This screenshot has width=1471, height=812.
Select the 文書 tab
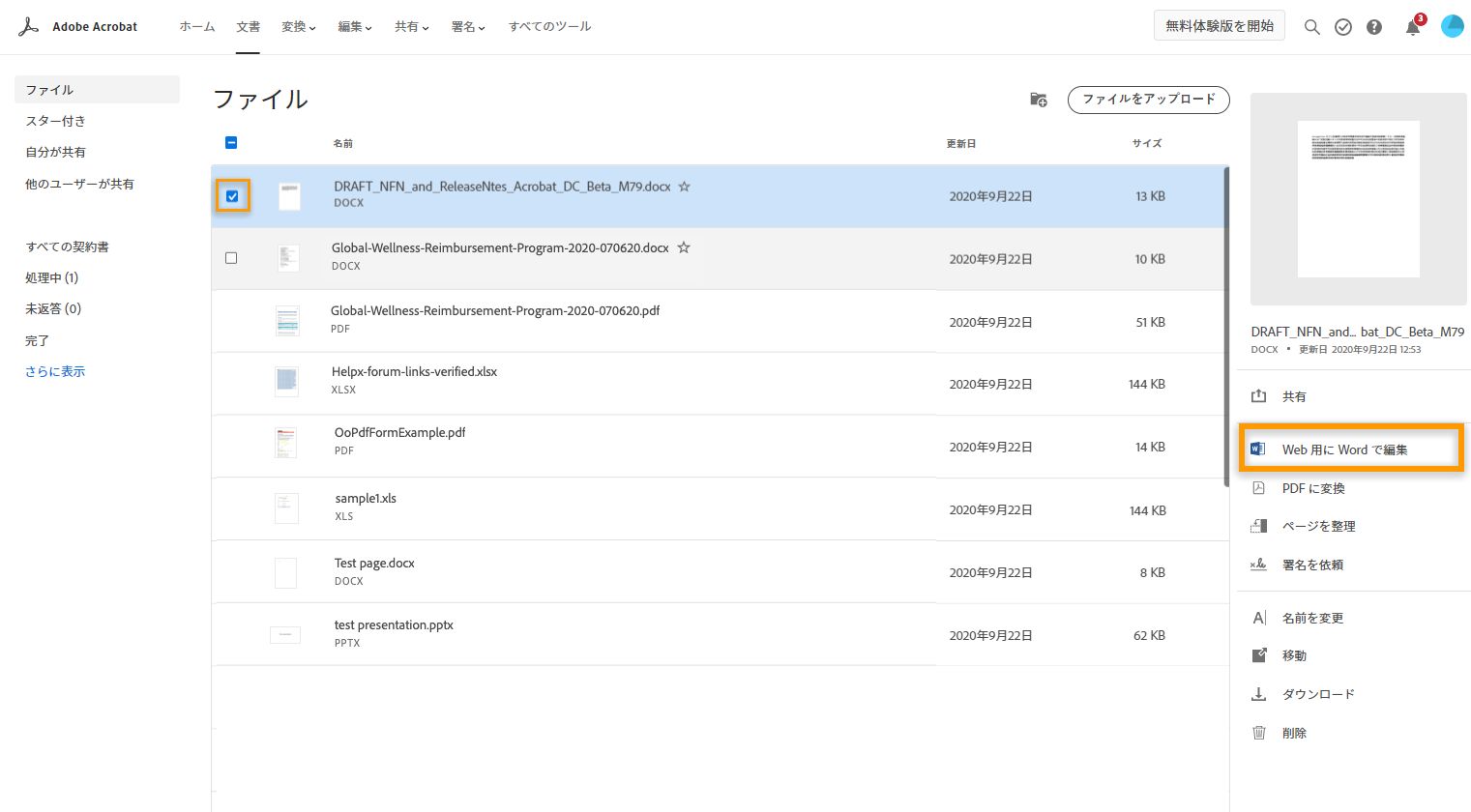click(x=249, y=27)
